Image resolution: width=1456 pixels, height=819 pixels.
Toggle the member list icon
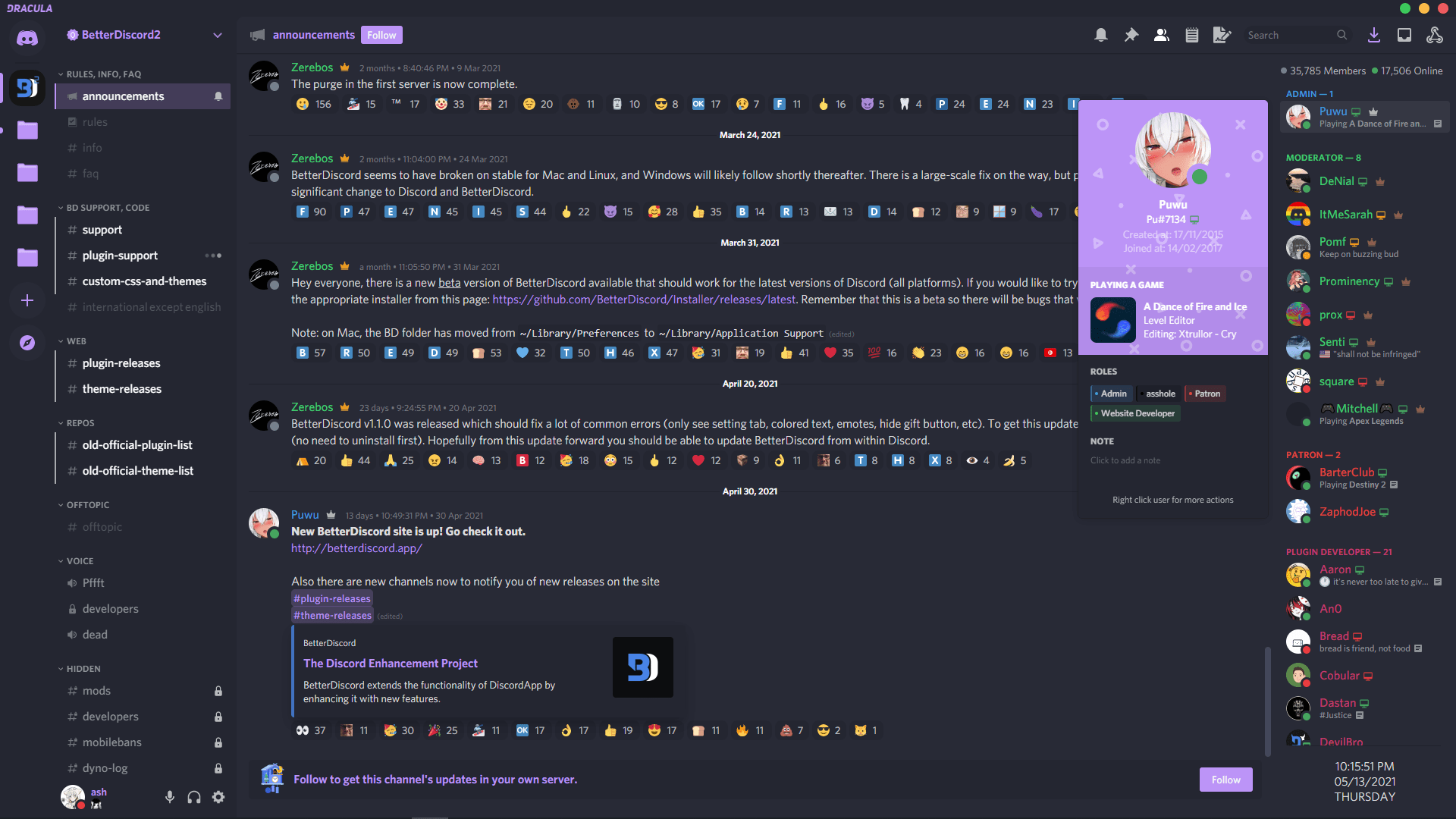(1161, 35)
